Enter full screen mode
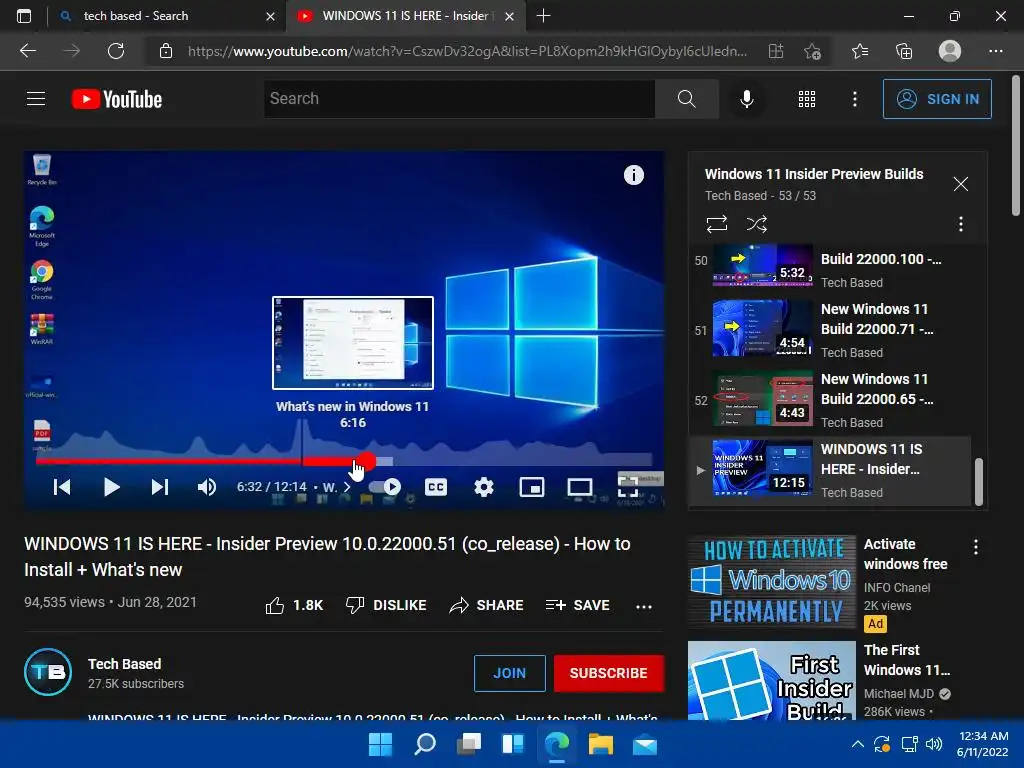 point(628,487)
